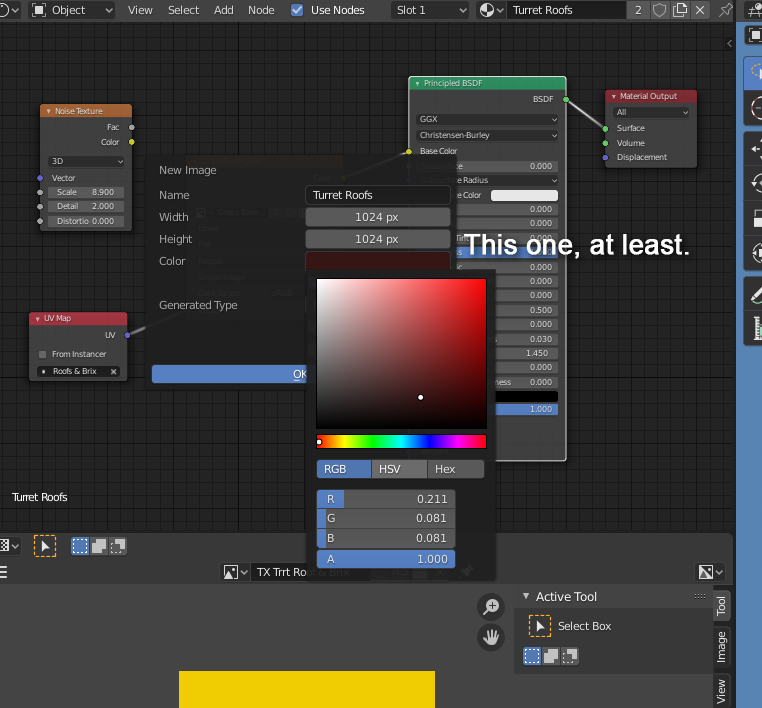Screen dimensions: 762x708
Task: Click the B 0.081 slider
Action: (x=386, y=538)
